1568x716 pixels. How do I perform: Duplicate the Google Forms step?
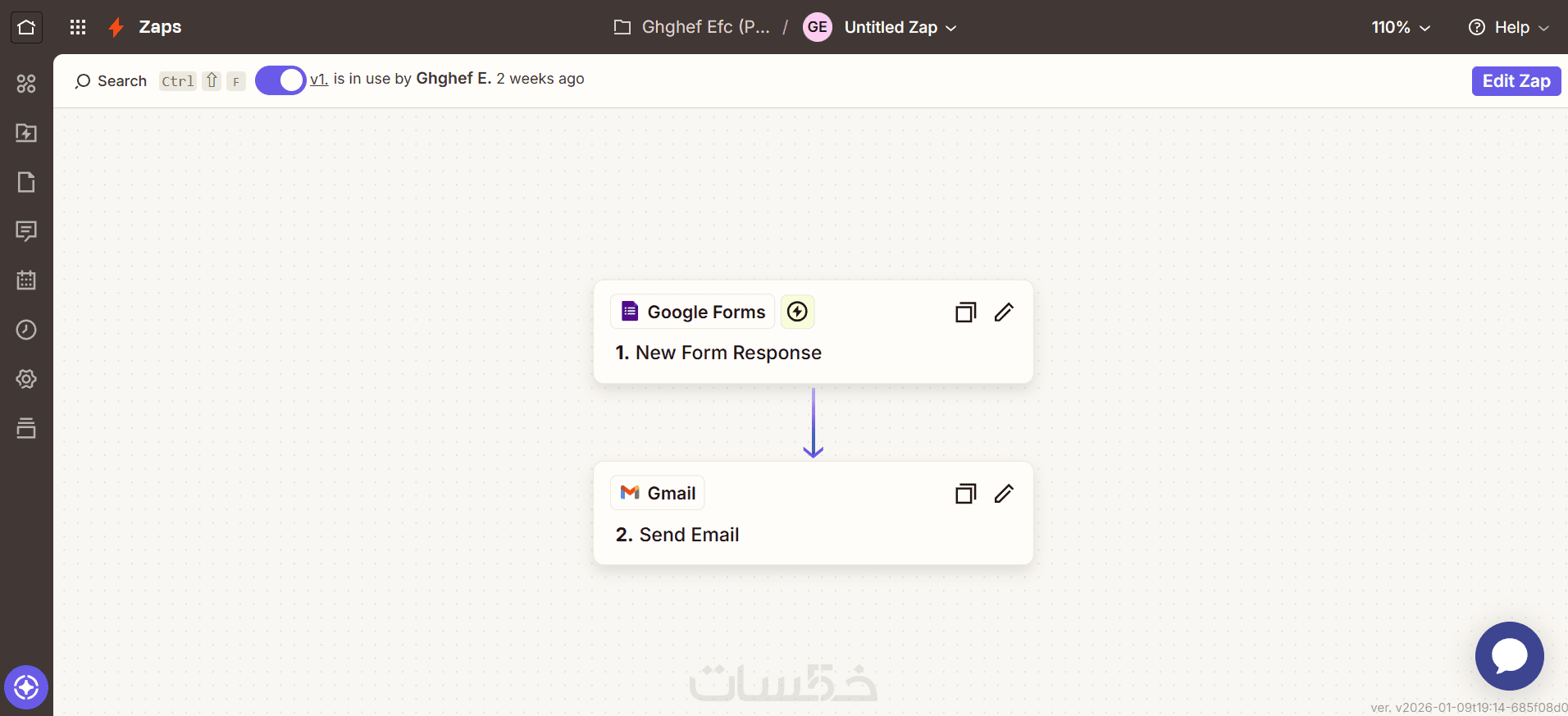pos(965,312)
